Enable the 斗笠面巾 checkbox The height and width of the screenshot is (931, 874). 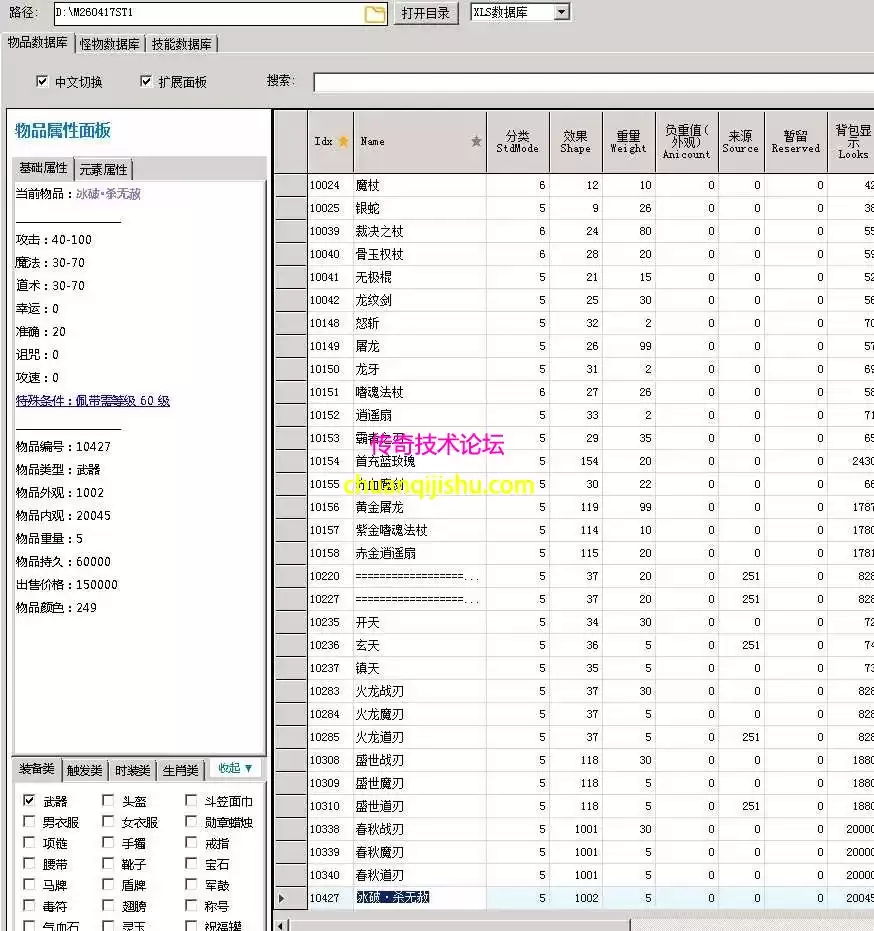(191, 800)
